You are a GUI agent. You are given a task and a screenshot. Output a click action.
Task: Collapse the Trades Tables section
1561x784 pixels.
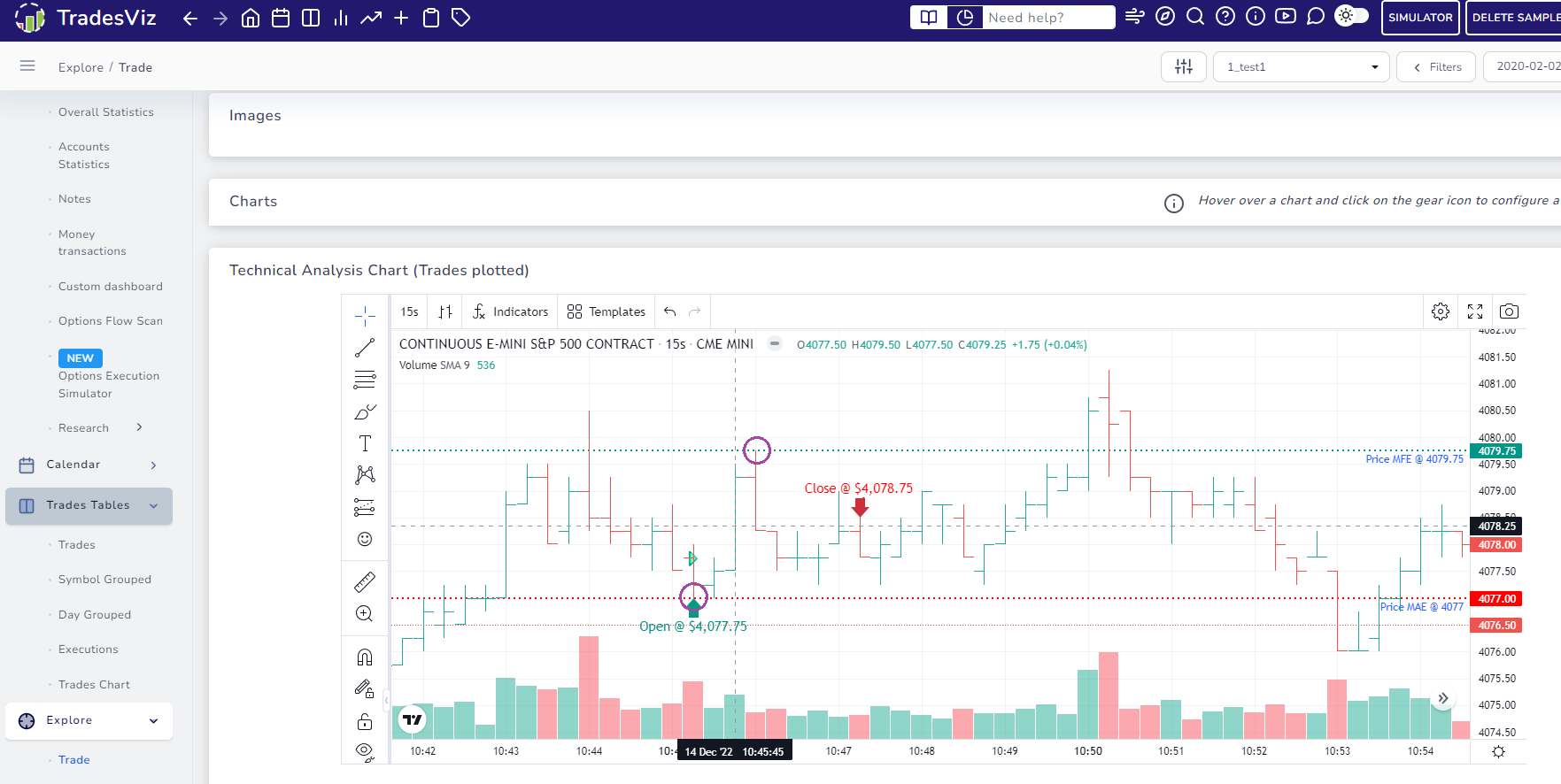coord(89,505)
